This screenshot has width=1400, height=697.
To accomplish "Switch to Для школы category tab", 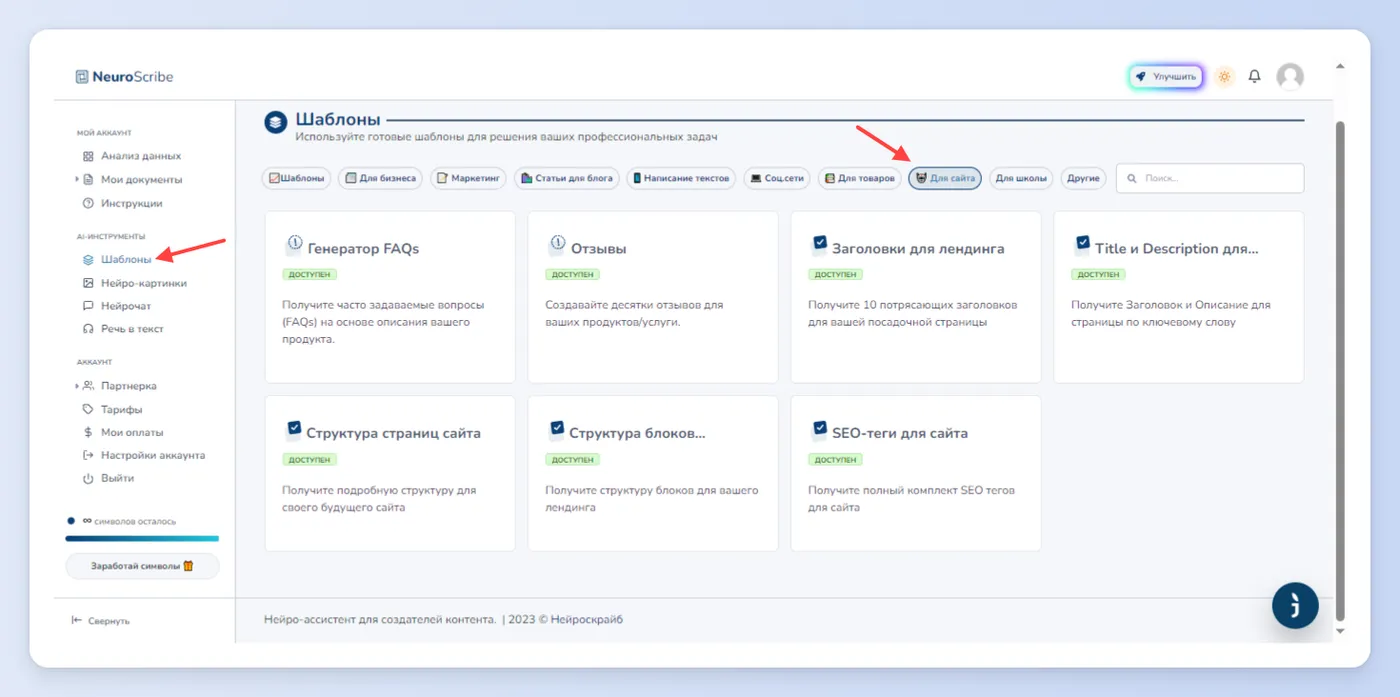I will coord(1021,178).
